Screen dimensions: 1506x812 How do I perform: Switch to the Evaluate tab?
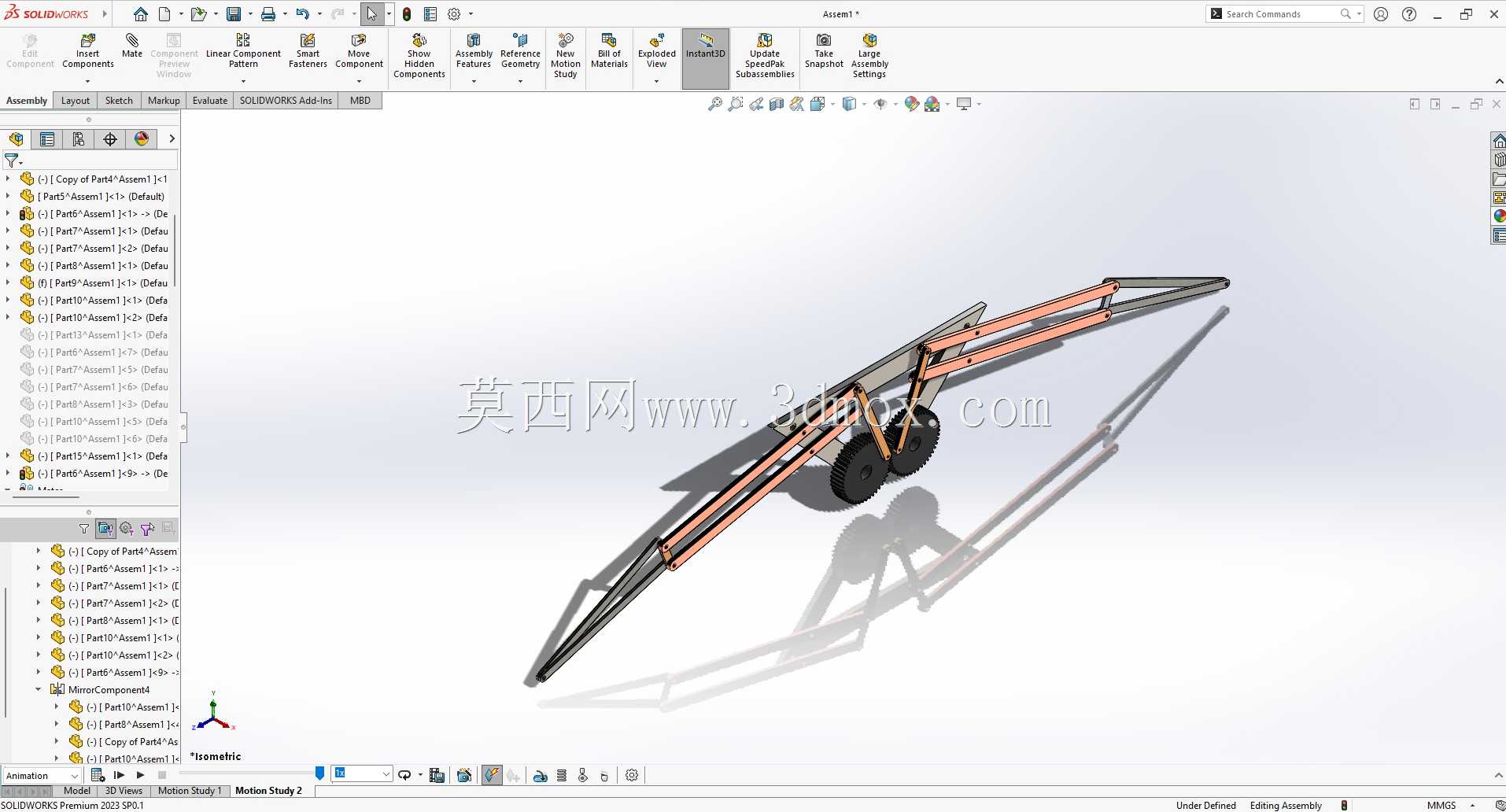point(210,101)
